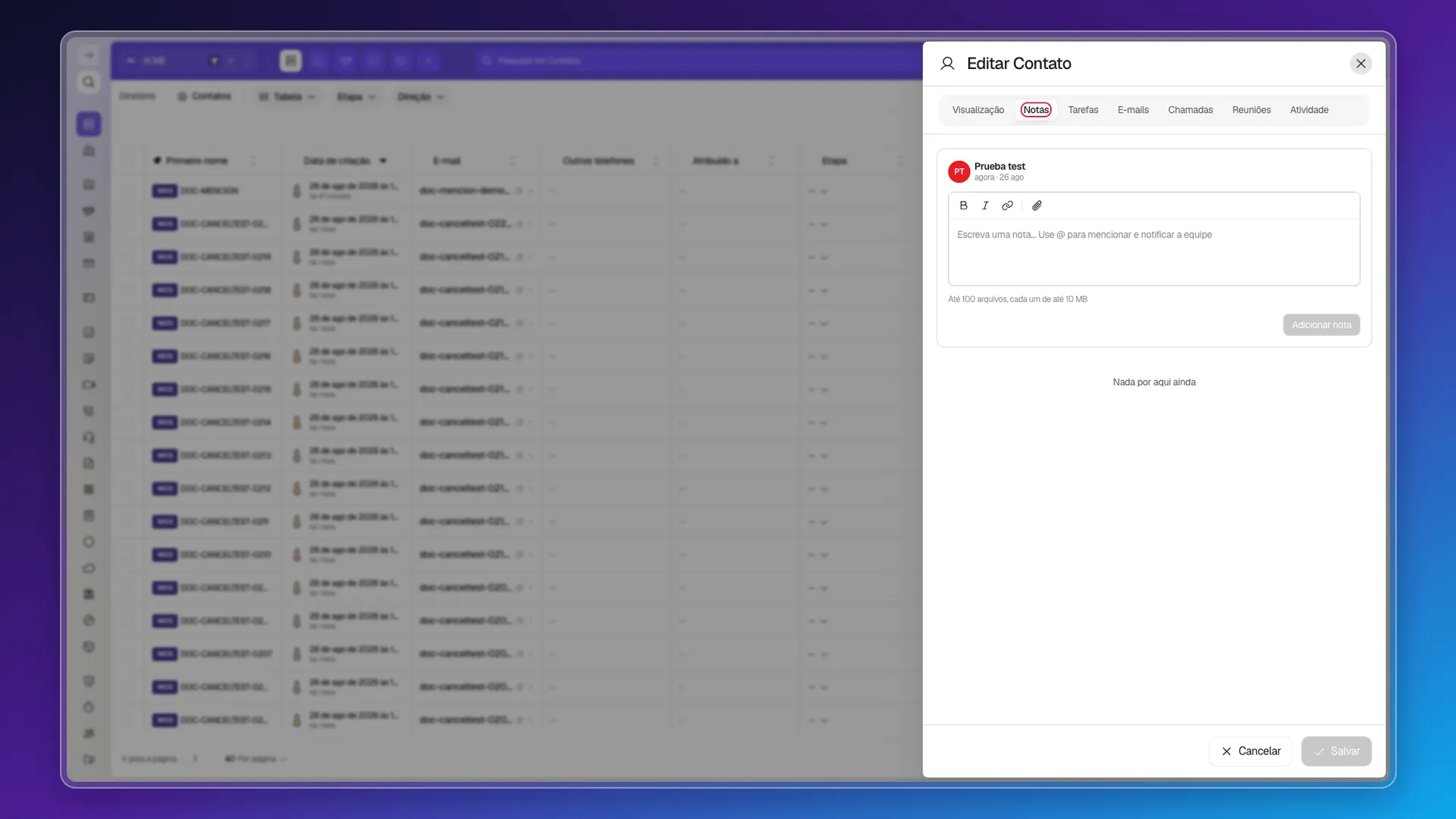Toggle italic formatting in note editor
This screenshot has width=1456, height=819.
[985, 206]
